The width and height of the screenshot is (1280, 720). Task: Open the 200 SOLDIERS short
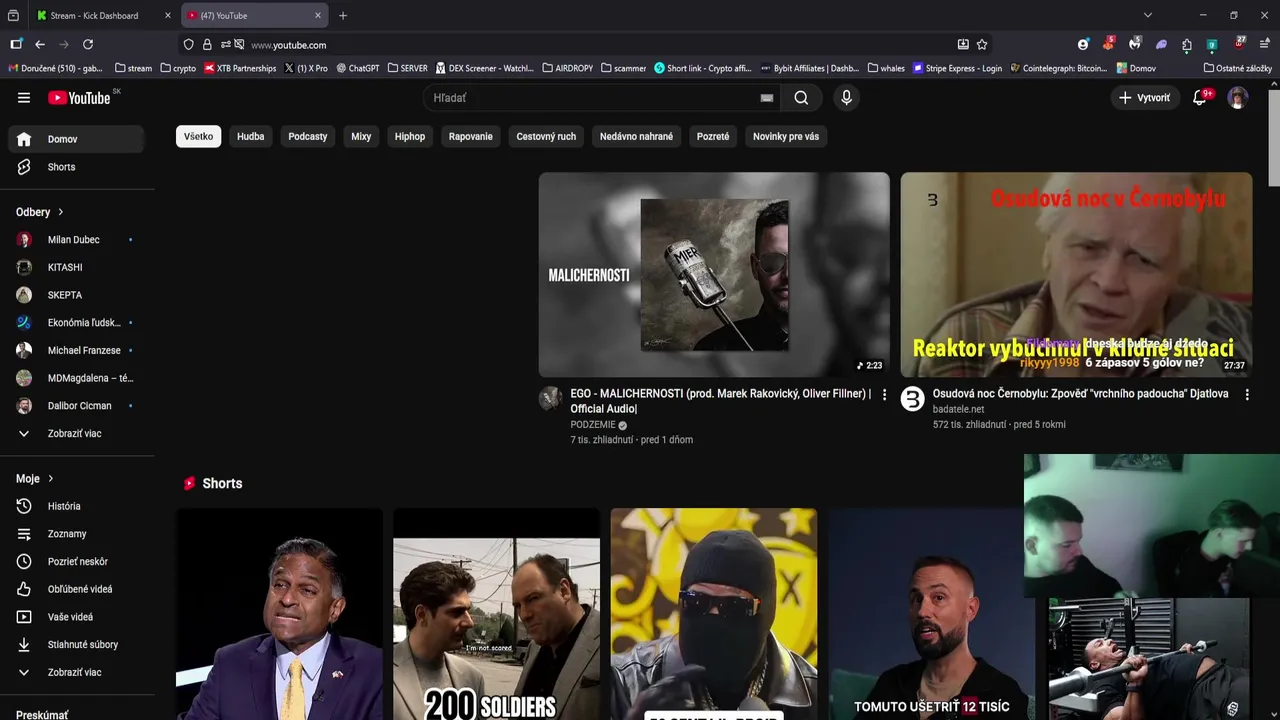(x=496, y=614)
